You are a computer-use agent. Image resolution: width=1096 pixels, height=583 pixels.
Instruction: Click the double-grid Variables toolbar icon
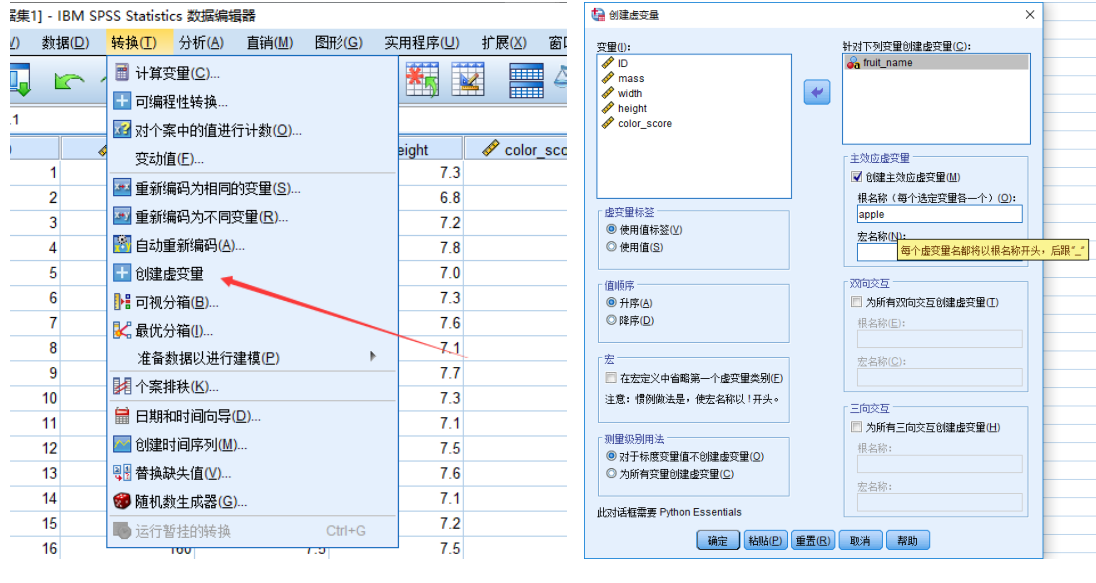[526, 79]
